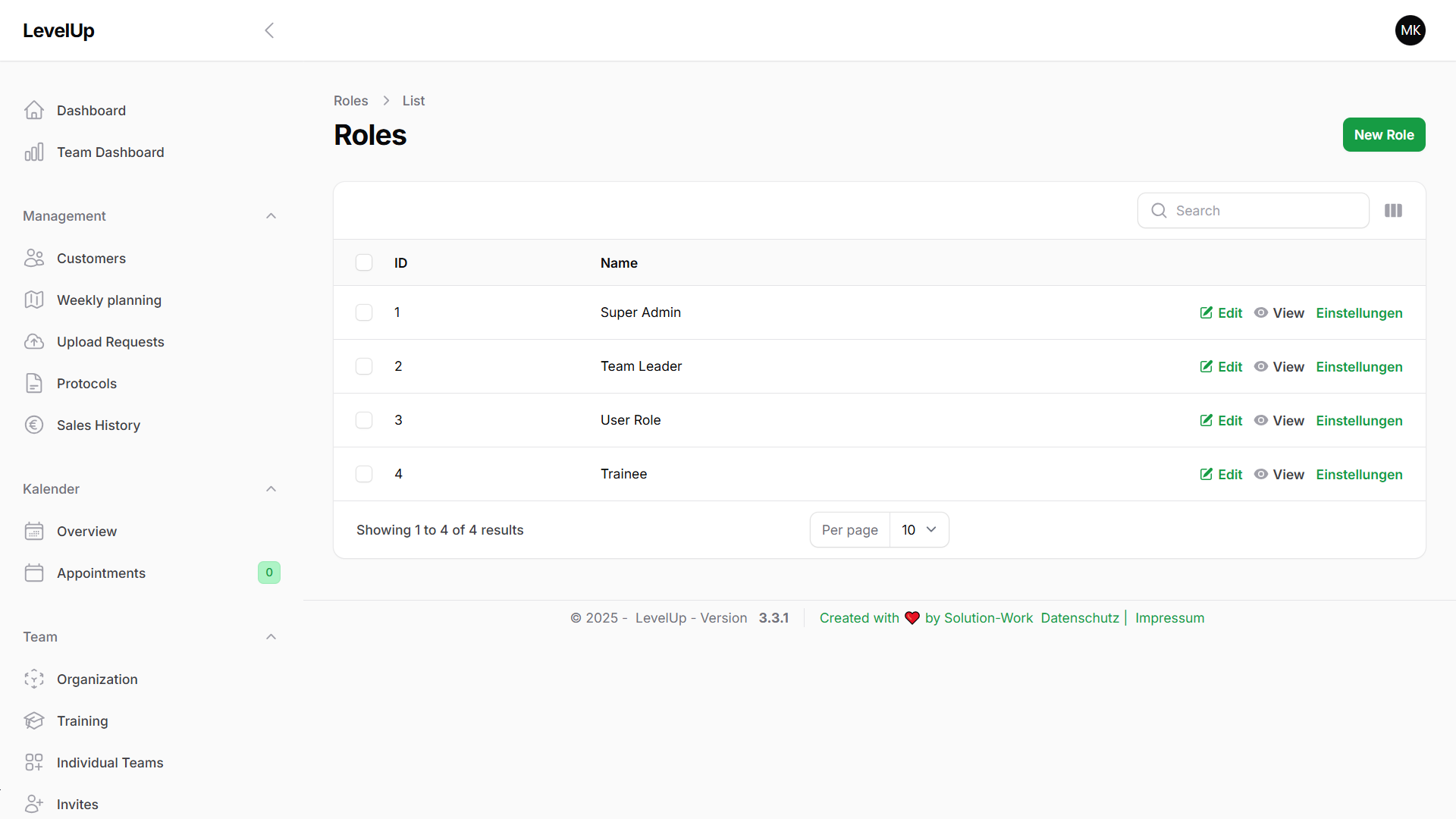Check the Trainee row checkbox

click(364, 474)
